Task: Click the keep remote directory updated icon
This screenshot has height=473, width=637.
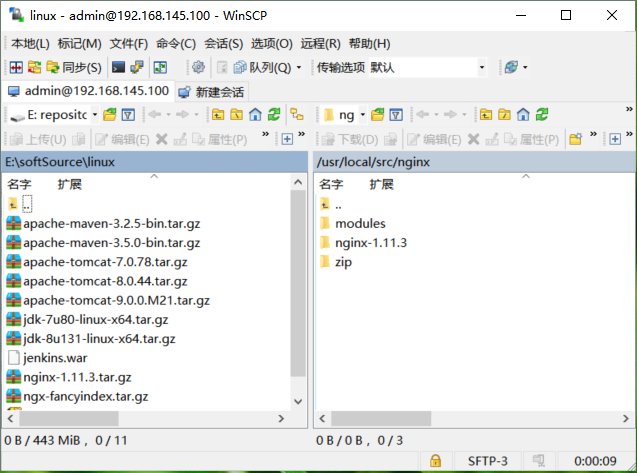Action: pos(160,67)
